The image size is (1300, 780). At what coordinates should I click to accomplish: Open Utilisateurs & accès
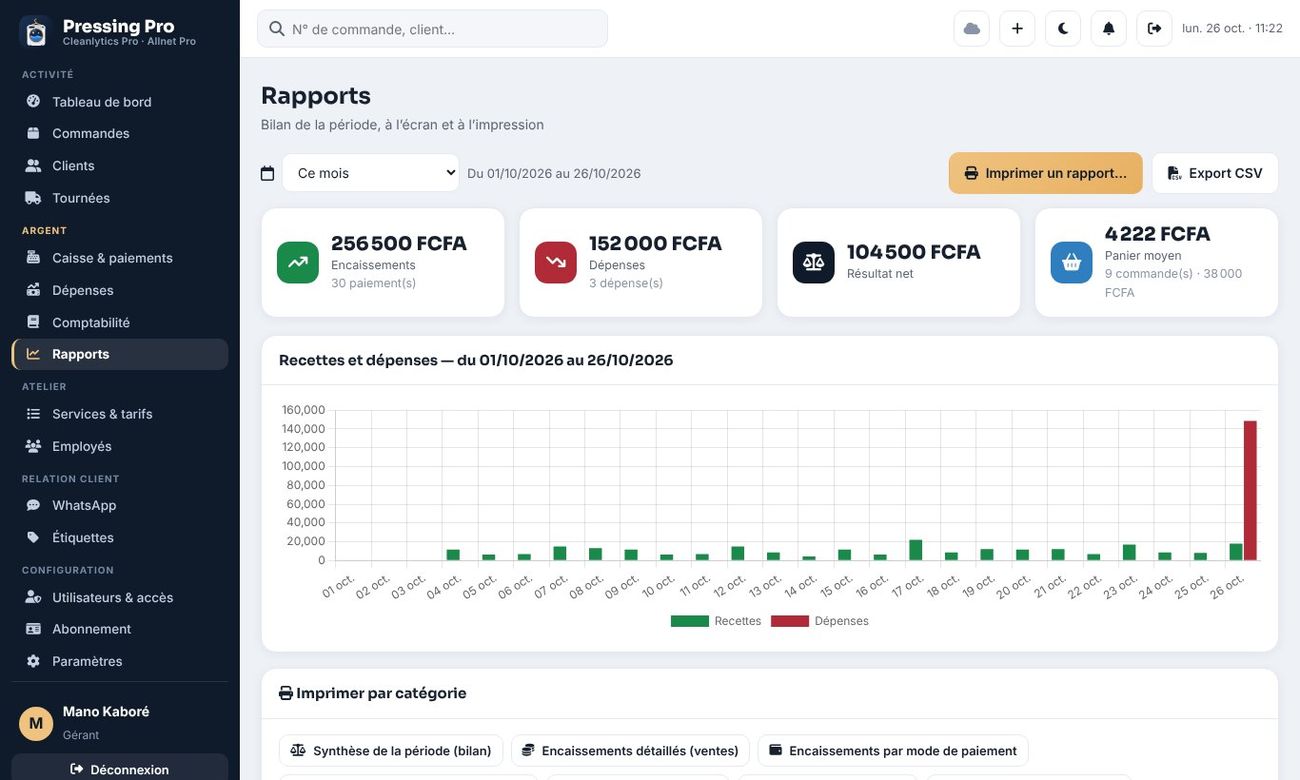pos(120,597)
